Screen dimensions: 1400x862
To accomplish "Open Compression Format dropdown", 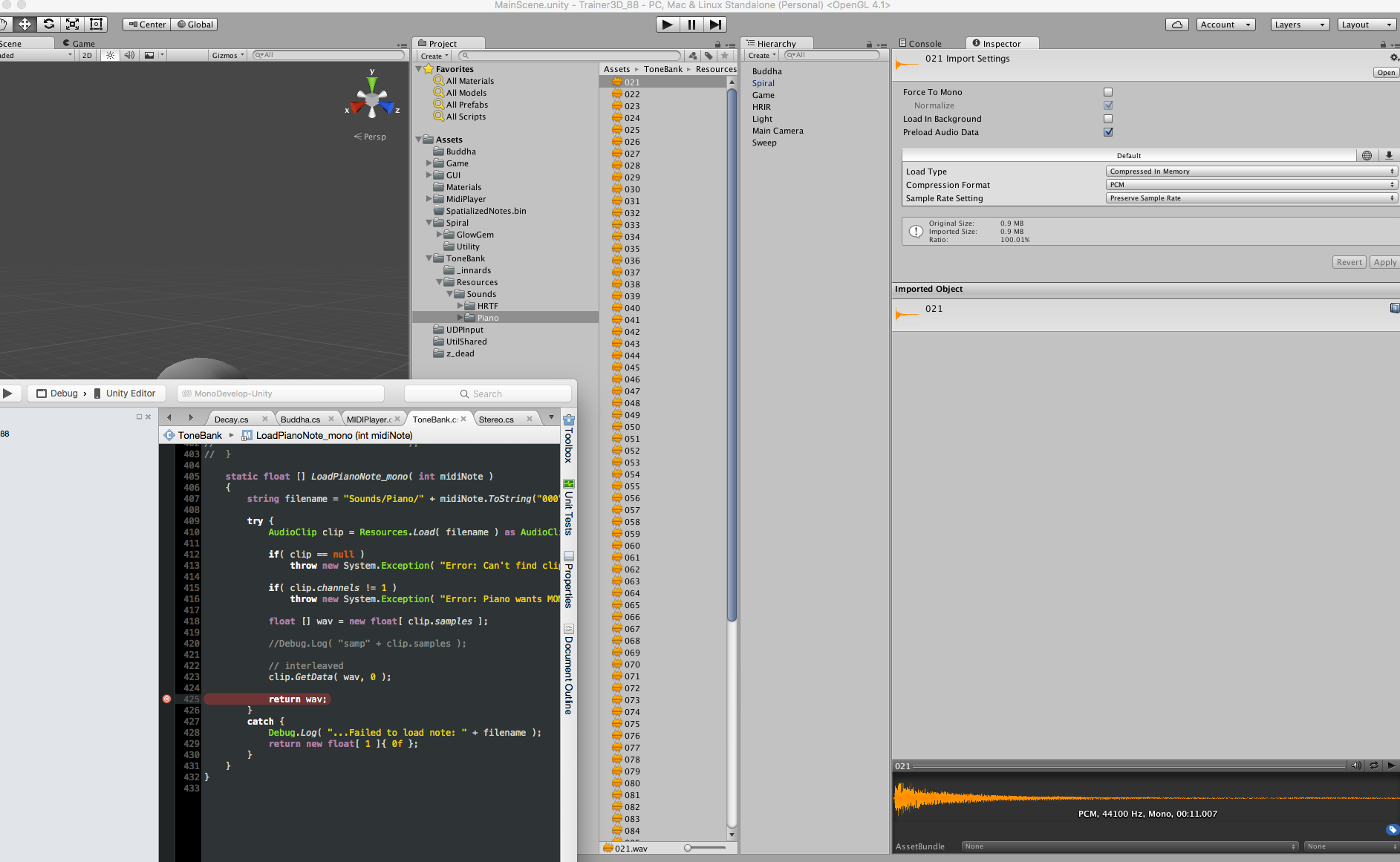I will 1251,185.
